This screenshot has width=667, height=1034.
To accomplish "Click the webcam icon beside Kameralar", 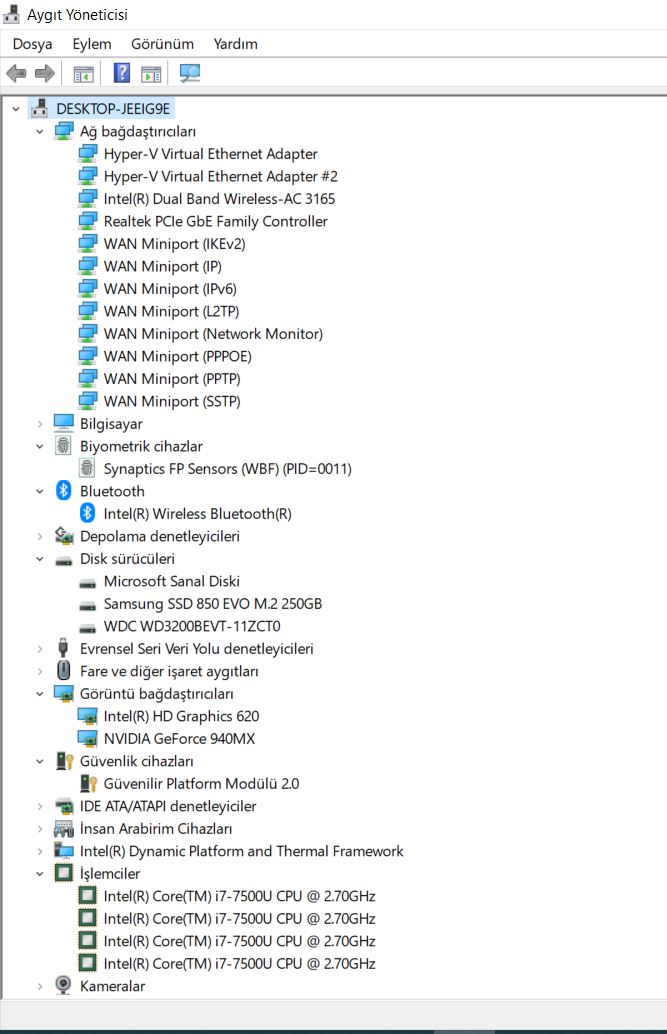I will click(63, 985).
